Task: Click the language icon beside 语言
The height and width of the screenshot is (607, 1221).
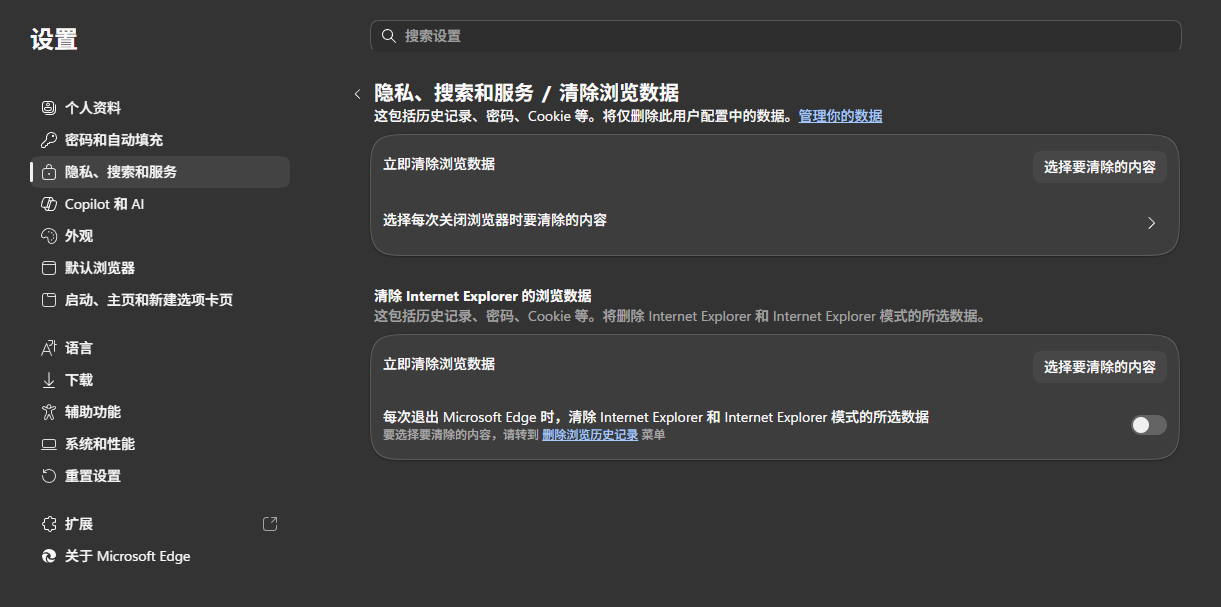Action: tap(48, 348)
